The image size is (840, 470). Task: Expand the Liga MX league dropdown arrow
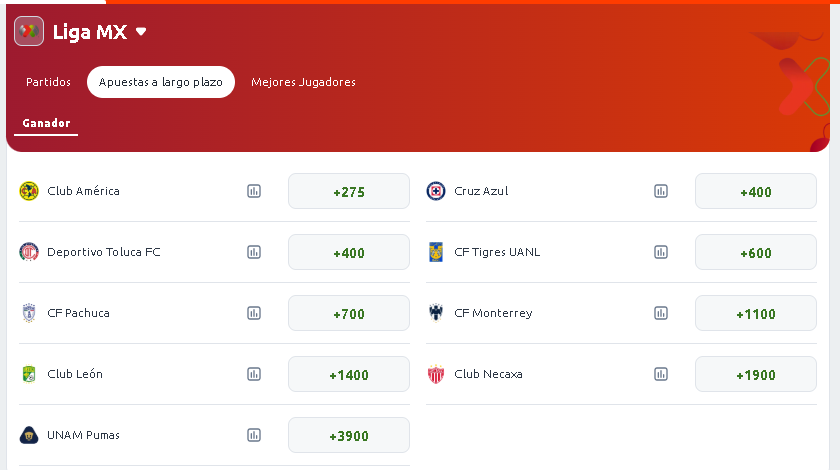(141, 32)
